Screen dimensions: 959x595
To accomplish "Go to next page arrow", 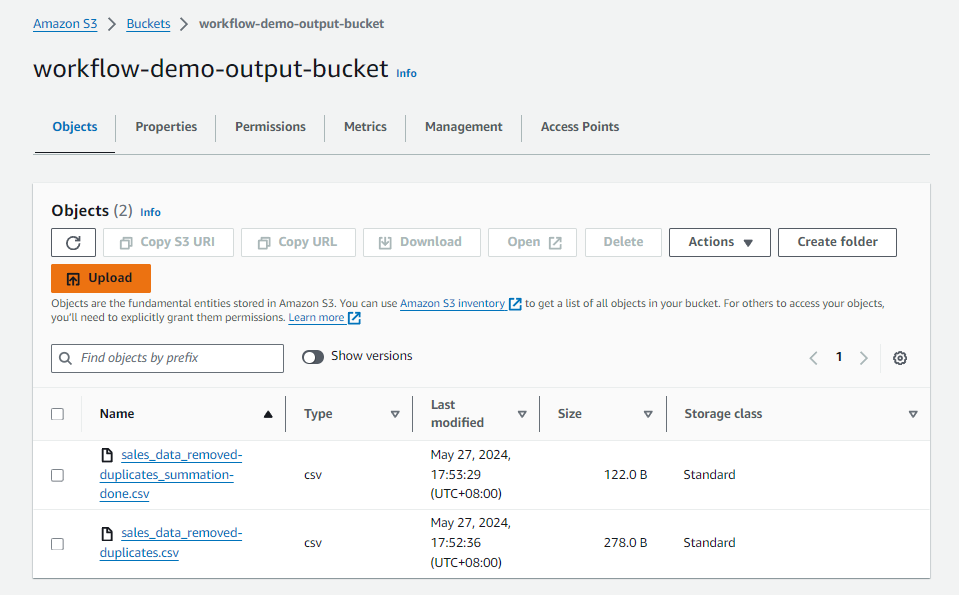I will pyautogui.click(x=864, y=358).
